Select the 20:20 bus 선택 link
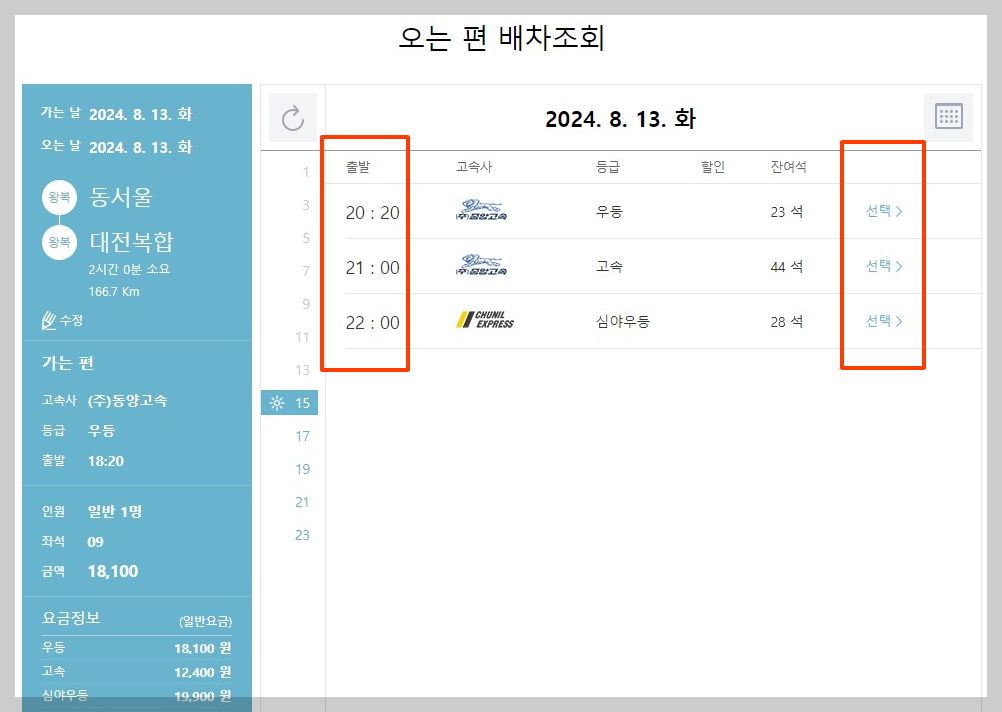This screenshot has width=1002, height=712. tap(884, 211)
